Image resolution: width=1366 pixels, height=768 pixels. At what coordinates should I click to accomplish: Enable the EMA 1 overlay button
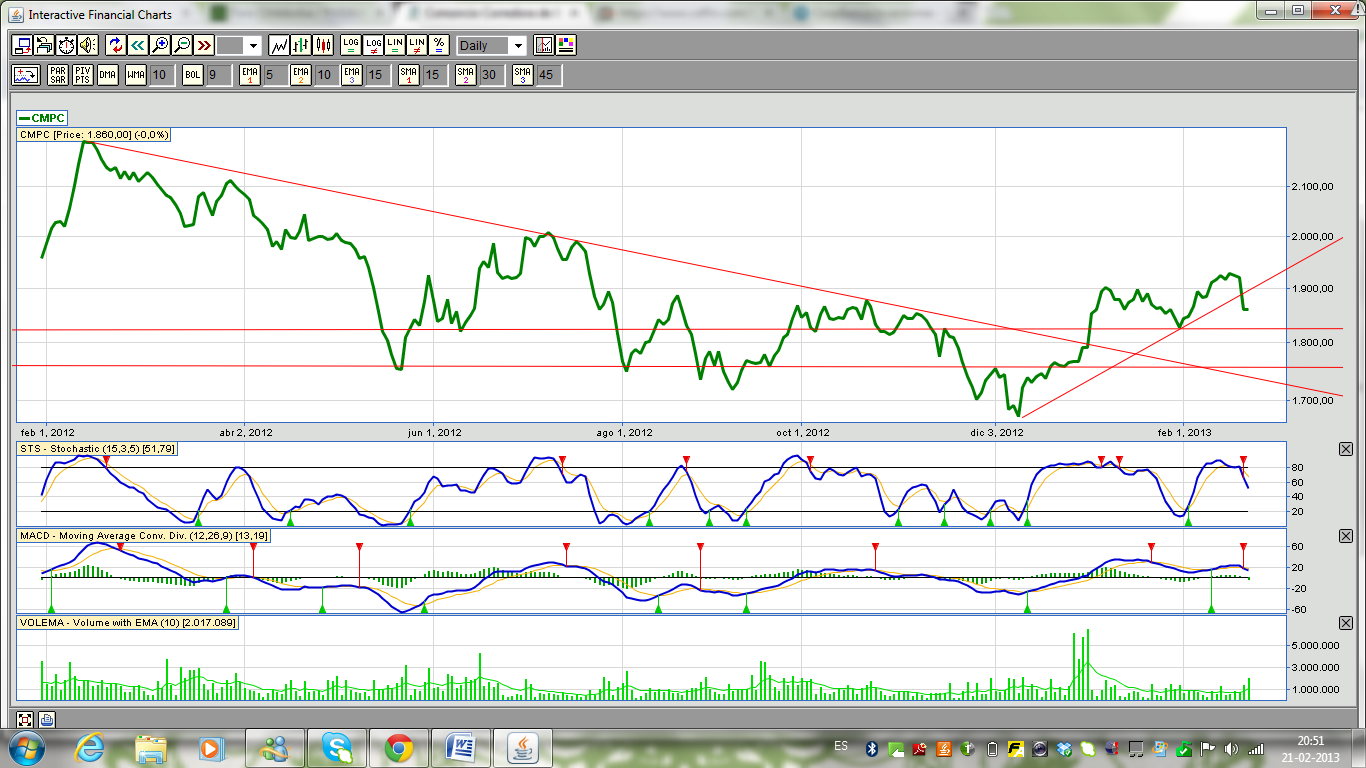tap(250, 75)
